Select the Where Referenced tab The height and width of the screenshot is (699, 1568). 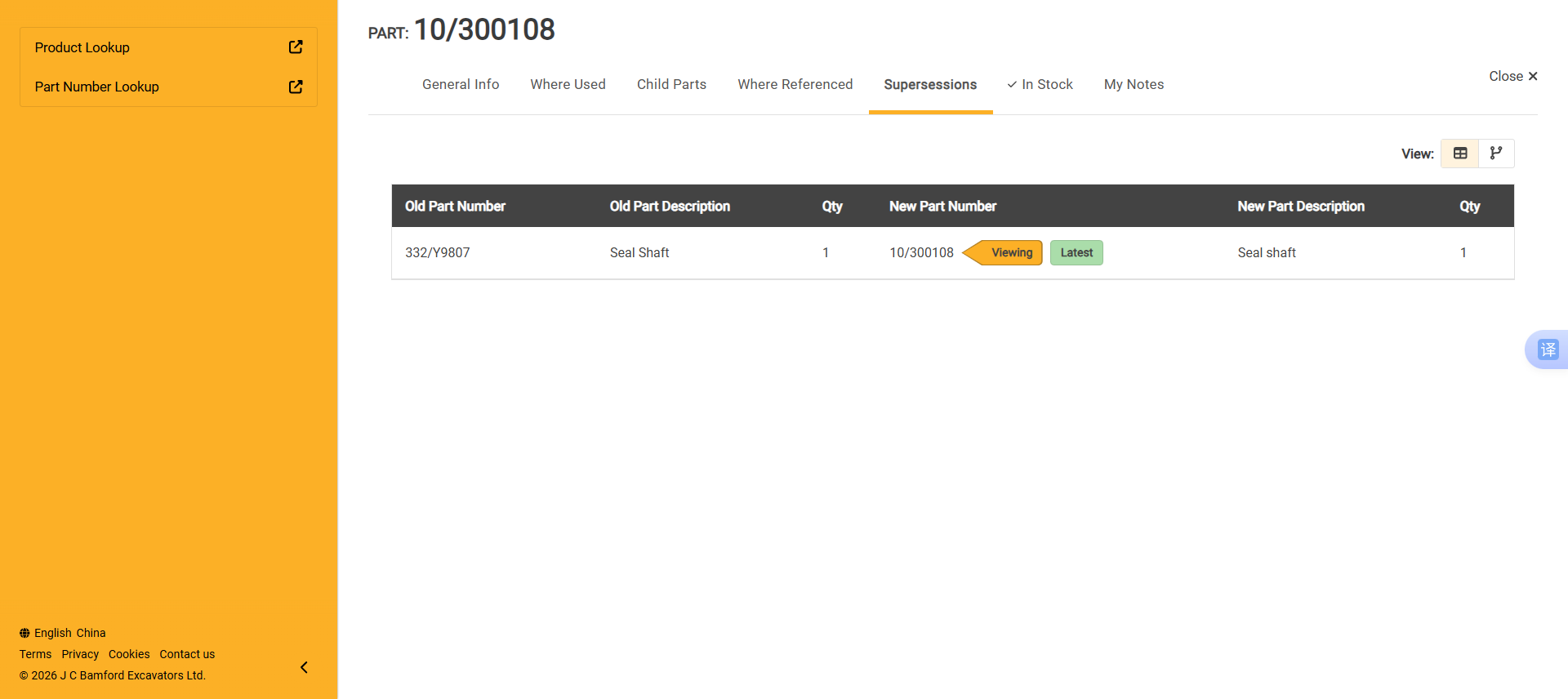(795, 84)
